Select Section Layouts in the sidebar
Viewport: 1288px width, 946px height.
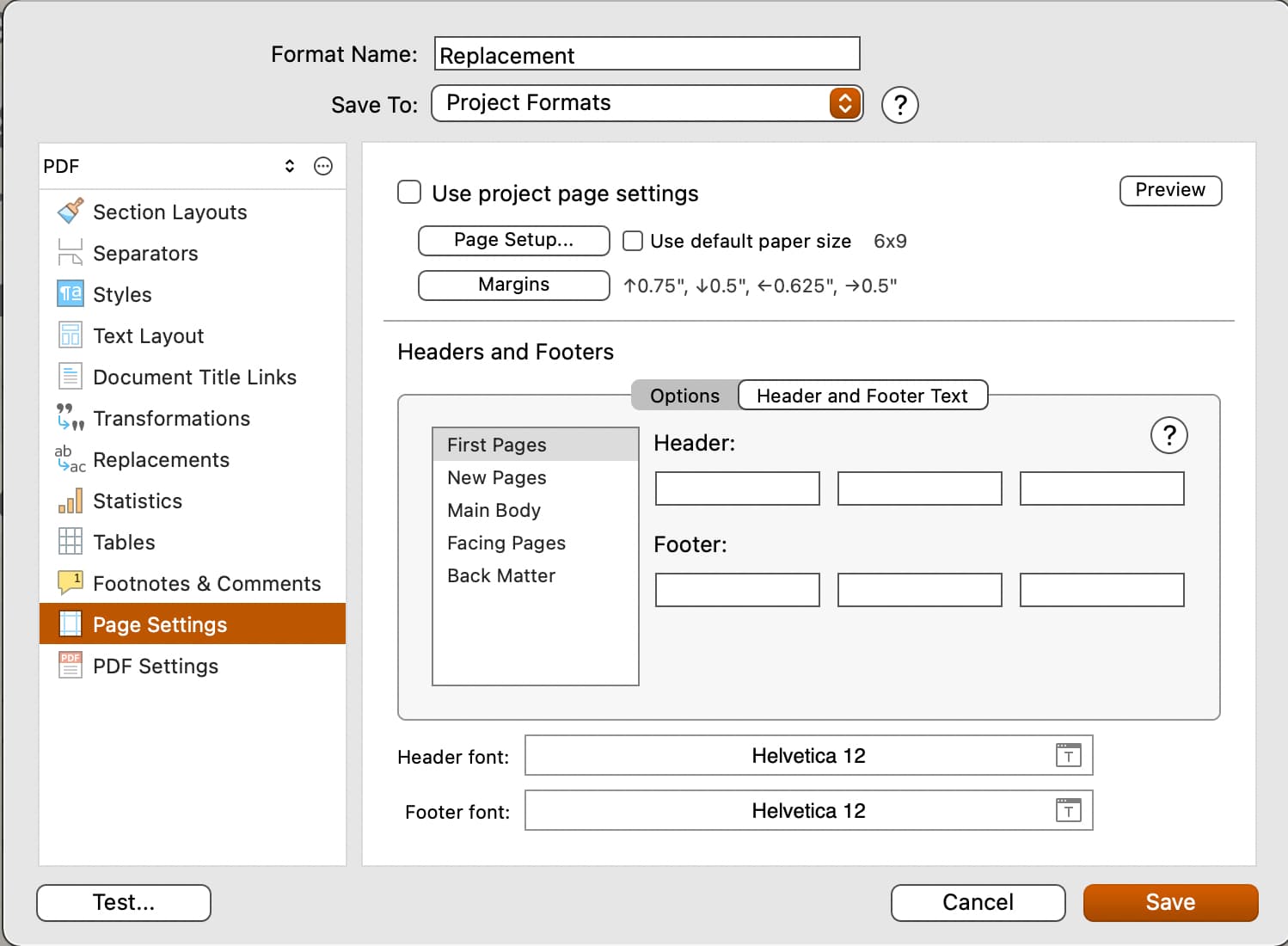coord(193,212)
